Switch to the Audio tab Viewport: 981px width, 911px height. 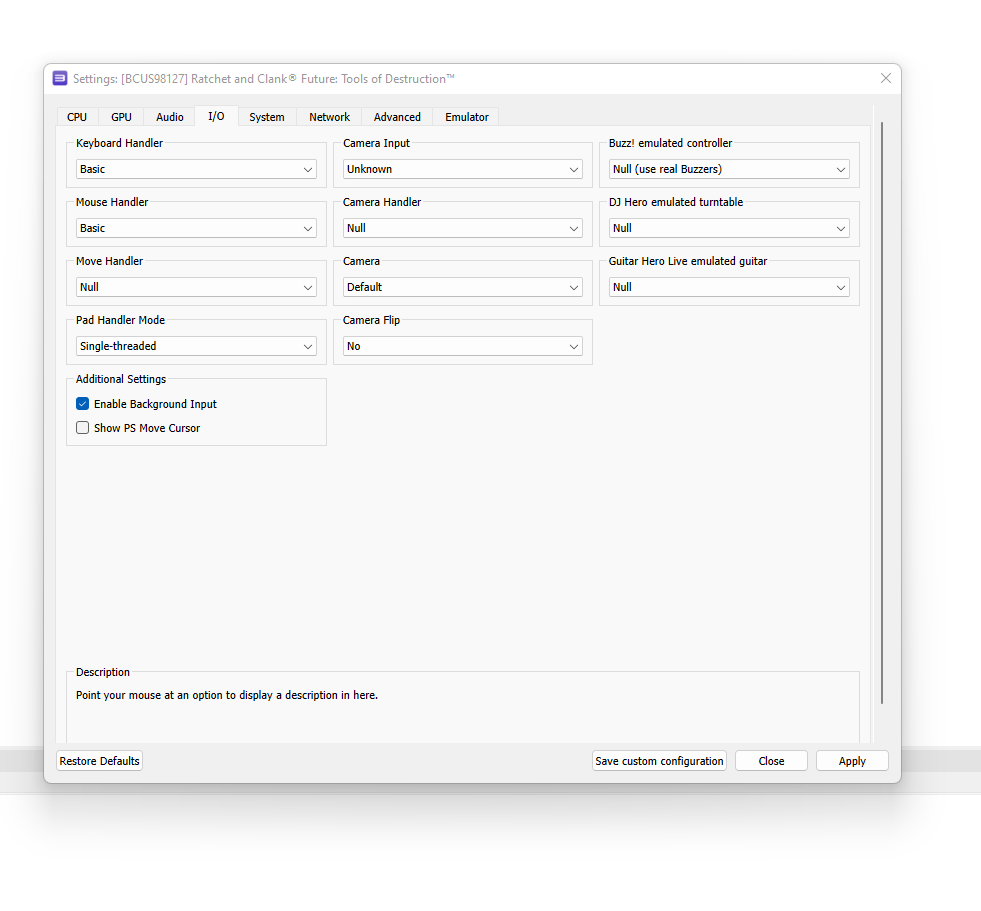click(169, 116)
